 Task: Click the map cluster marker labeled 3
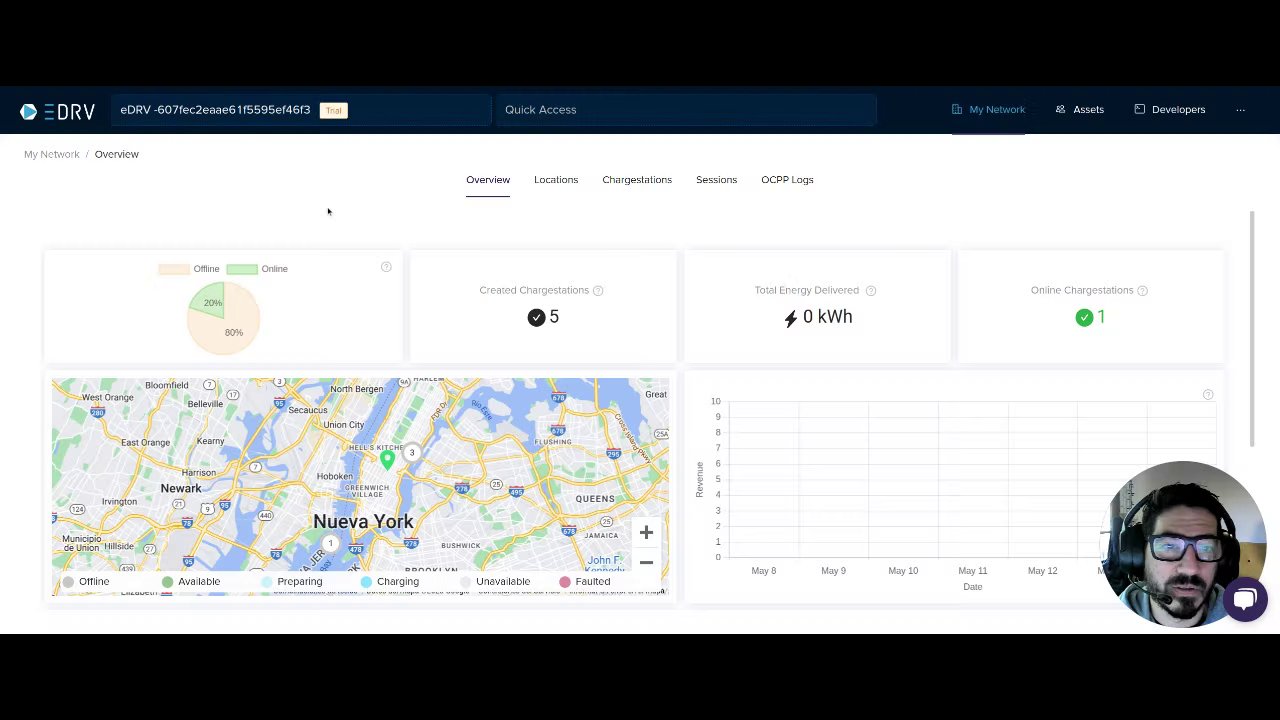411,453
